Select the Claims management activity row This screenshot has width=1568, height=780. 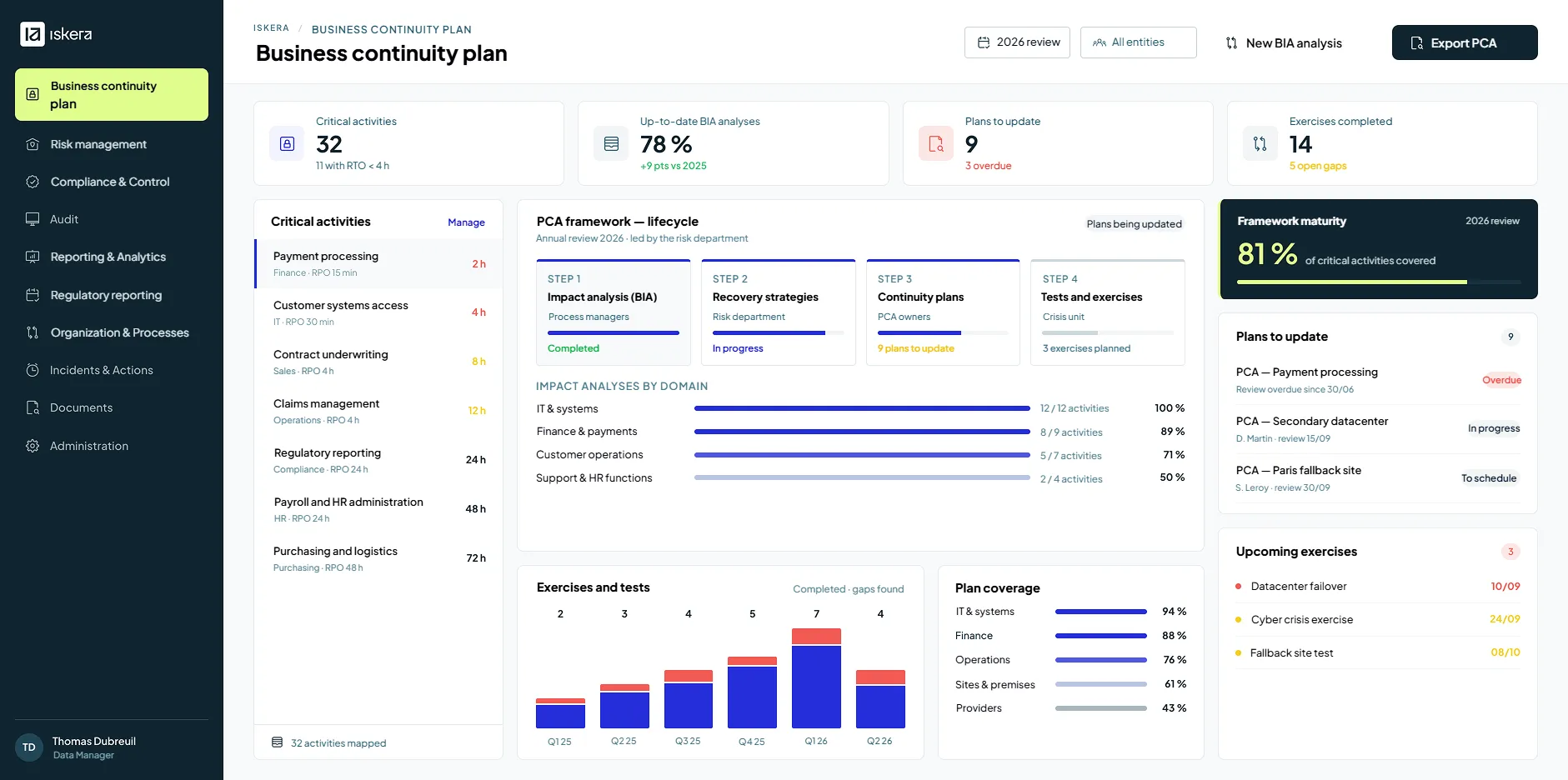[x=379, y=411]
